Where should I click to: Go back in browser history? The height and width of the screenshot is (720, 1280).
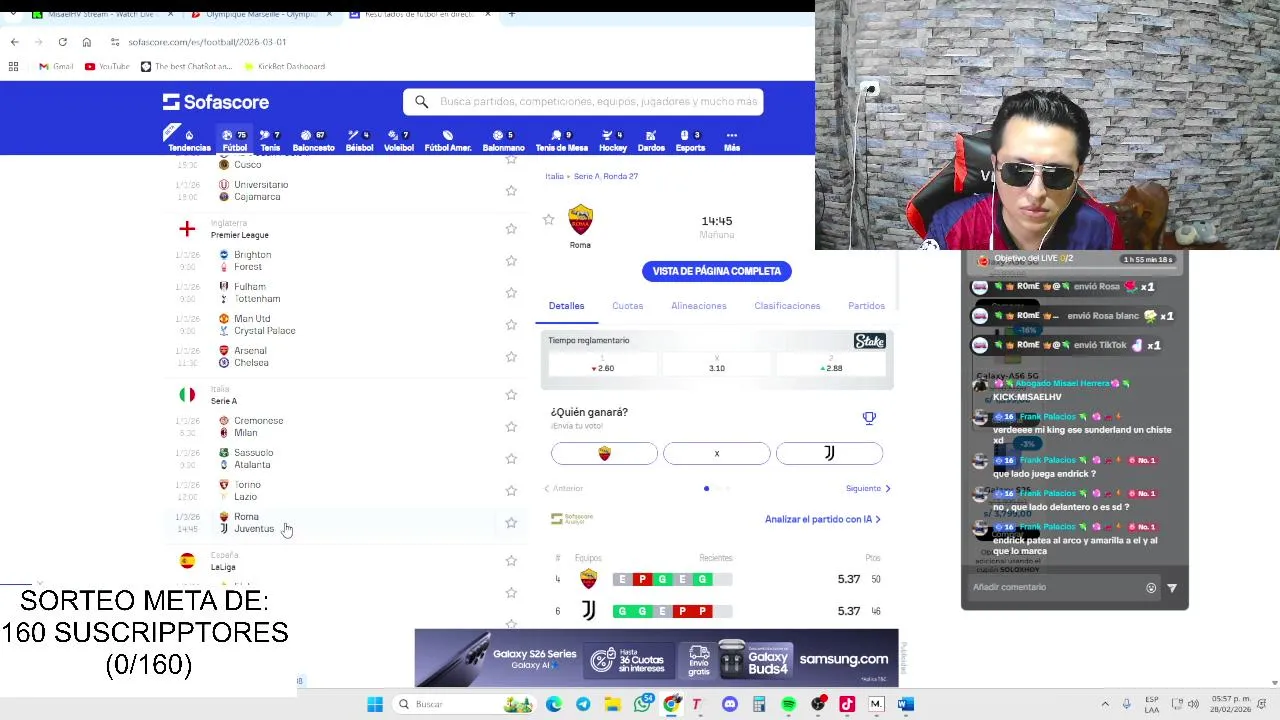point(14,42)
